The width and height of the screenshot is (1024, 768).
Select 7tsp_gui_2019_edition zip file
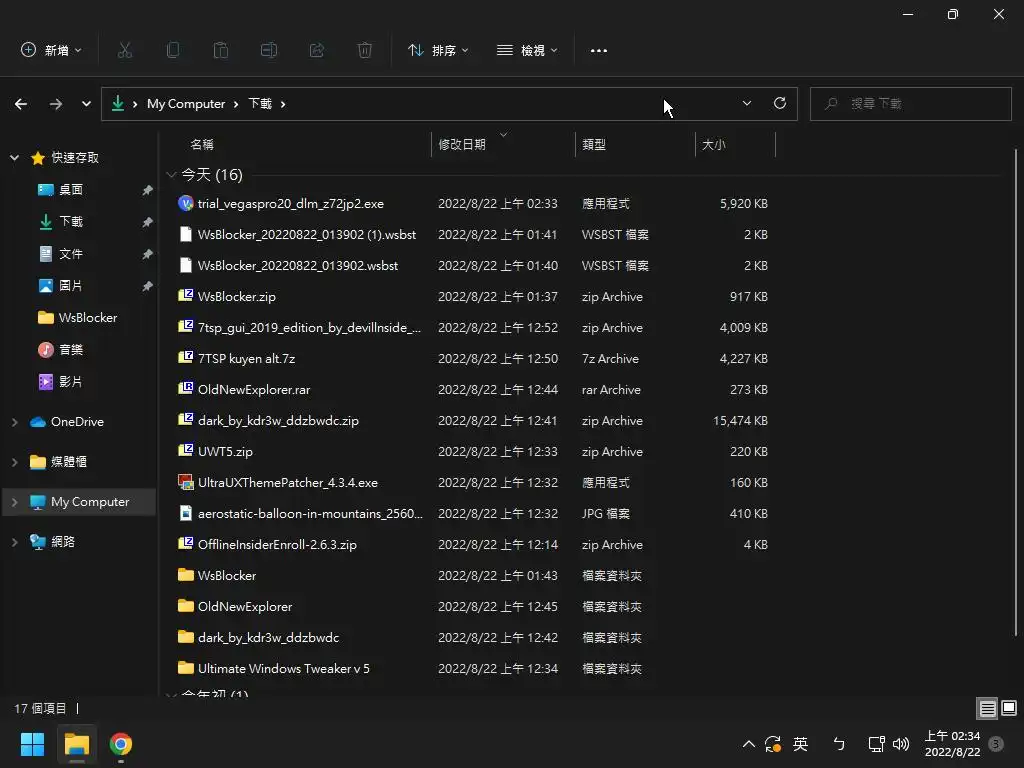point(309,328)
